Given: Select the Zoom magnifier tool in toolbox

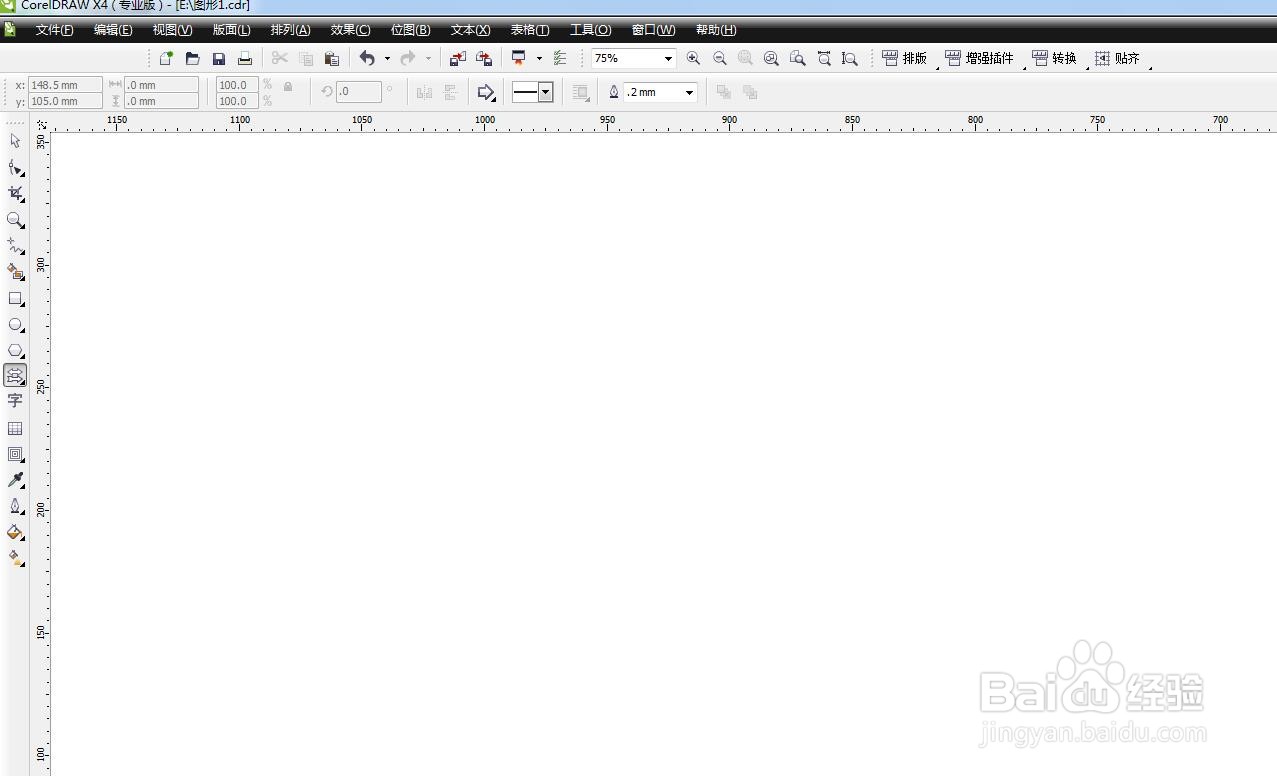Looking at the screenshot, I should point(15,220).
